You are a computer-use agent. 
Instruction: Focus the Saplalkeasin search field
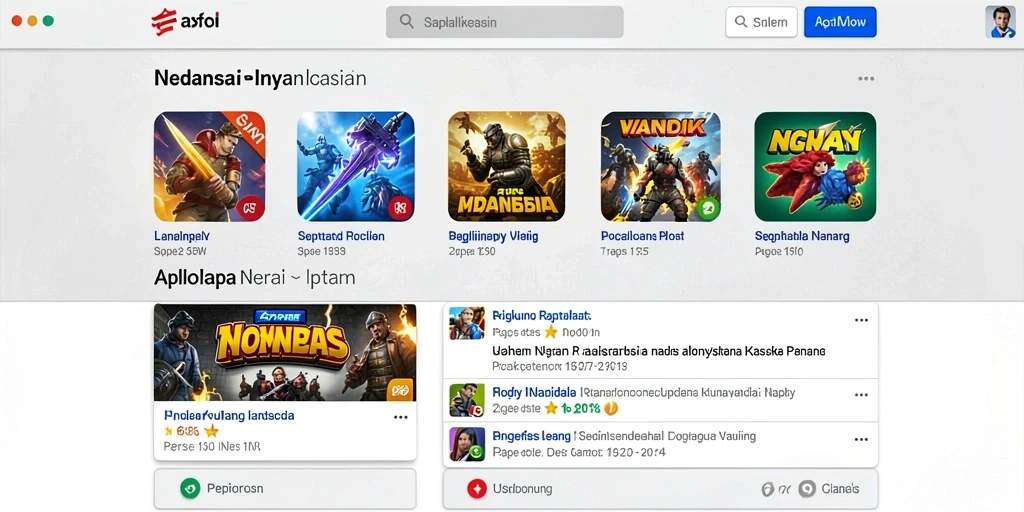(505, 22)
